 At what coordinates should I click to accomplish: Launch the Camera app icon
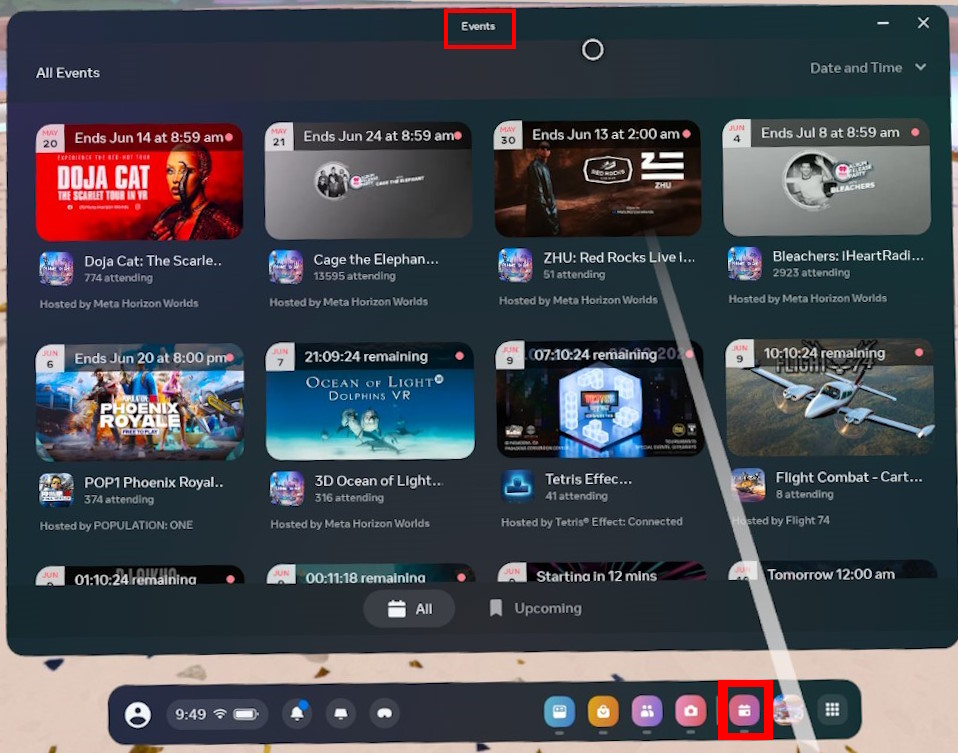click(x=690, y=711)
